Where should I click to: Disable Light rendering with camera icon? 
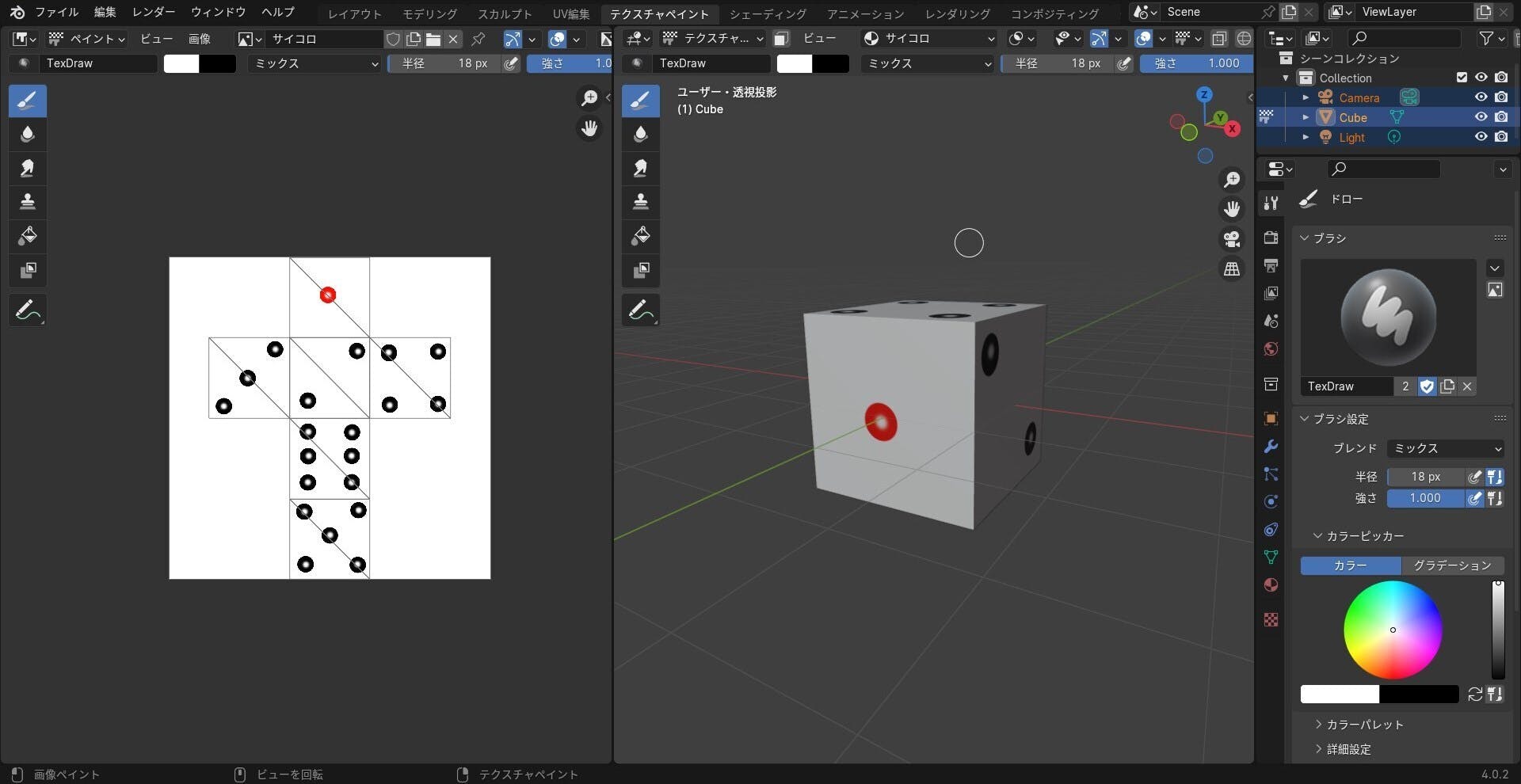pyautogui.click(x=1500, y=137)
